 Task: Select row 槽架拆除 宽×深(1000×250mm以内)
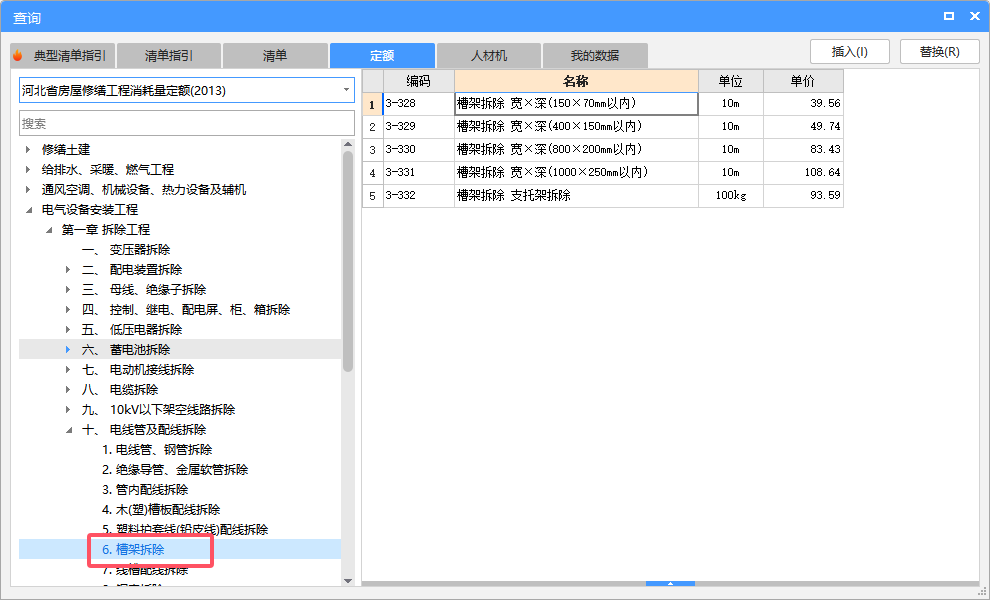(x=576, y=172)
